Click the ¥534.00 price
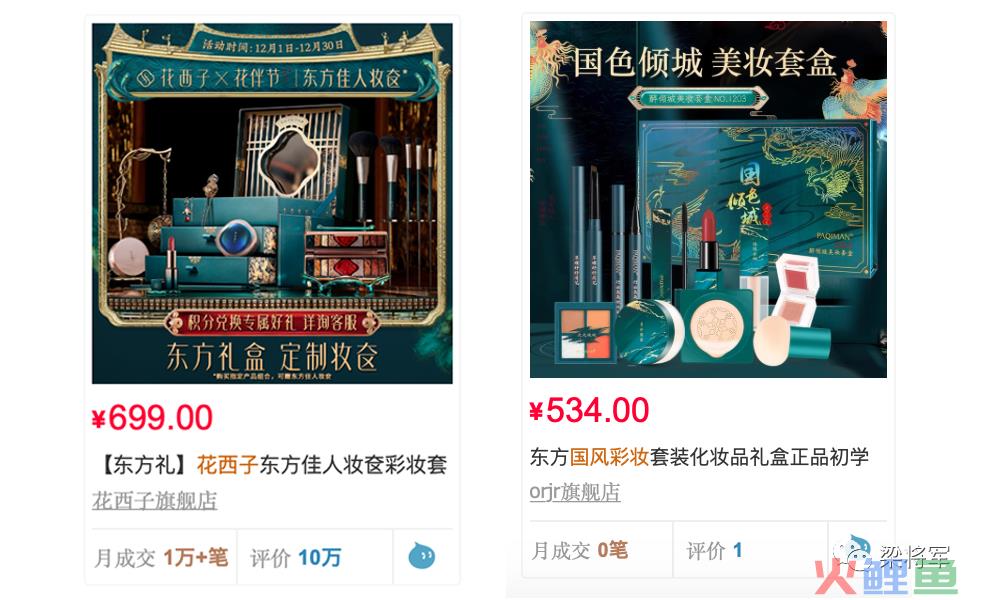 589,410
